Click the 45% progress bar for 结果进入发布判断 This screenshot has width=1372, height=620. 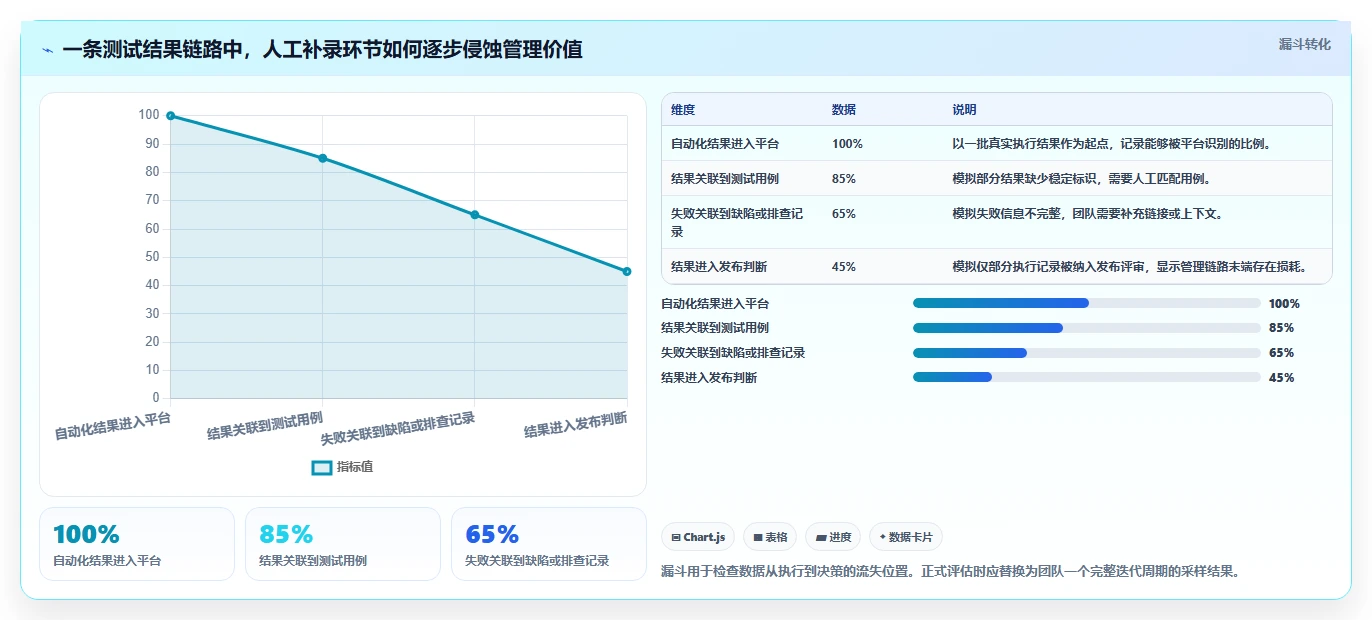coord(1087,377)
